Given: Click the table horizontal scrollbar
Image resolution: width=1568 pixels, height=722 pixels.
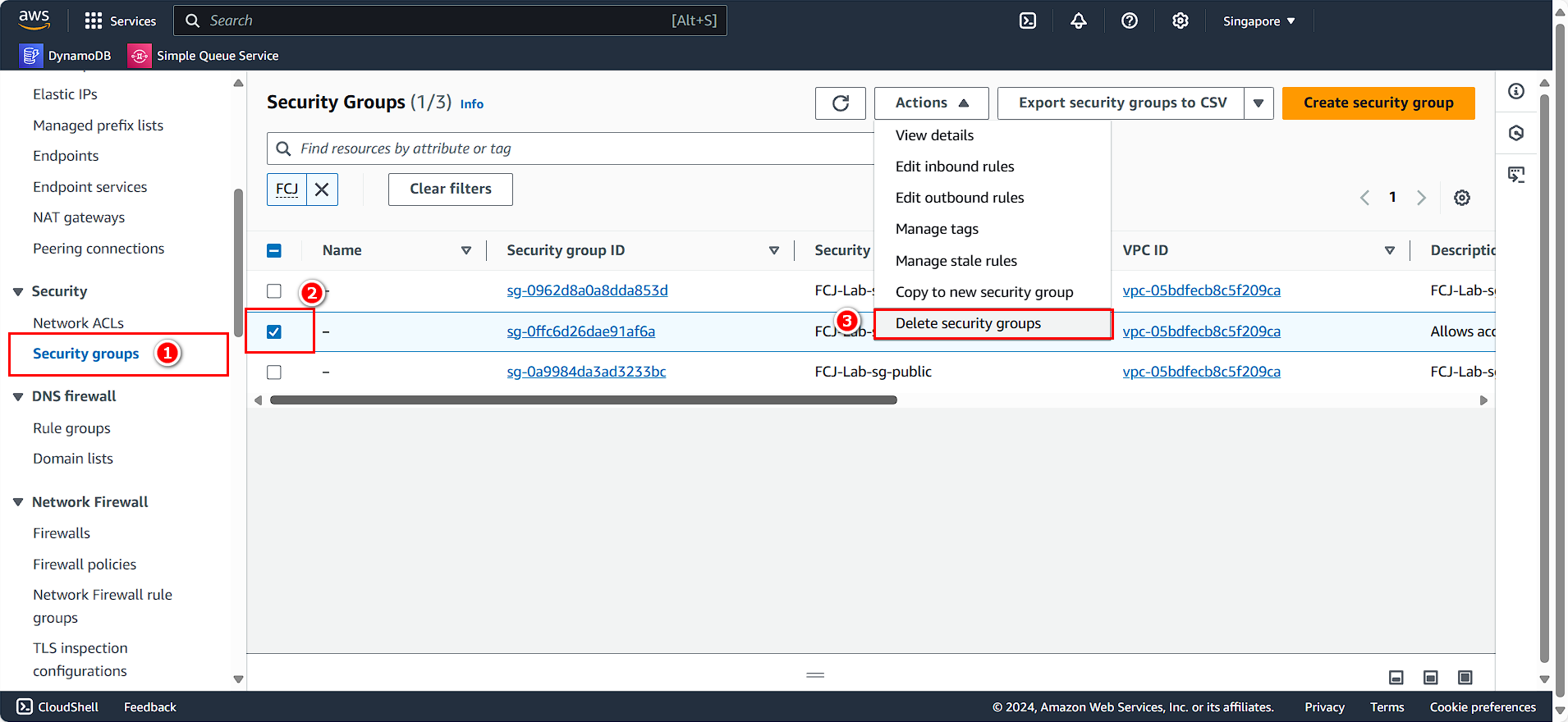Looking at the screenshot, I should 583,400.
